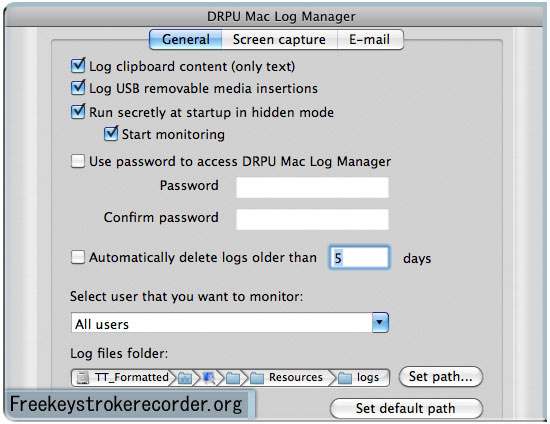Click the Set path... button

tap(441, 377)
